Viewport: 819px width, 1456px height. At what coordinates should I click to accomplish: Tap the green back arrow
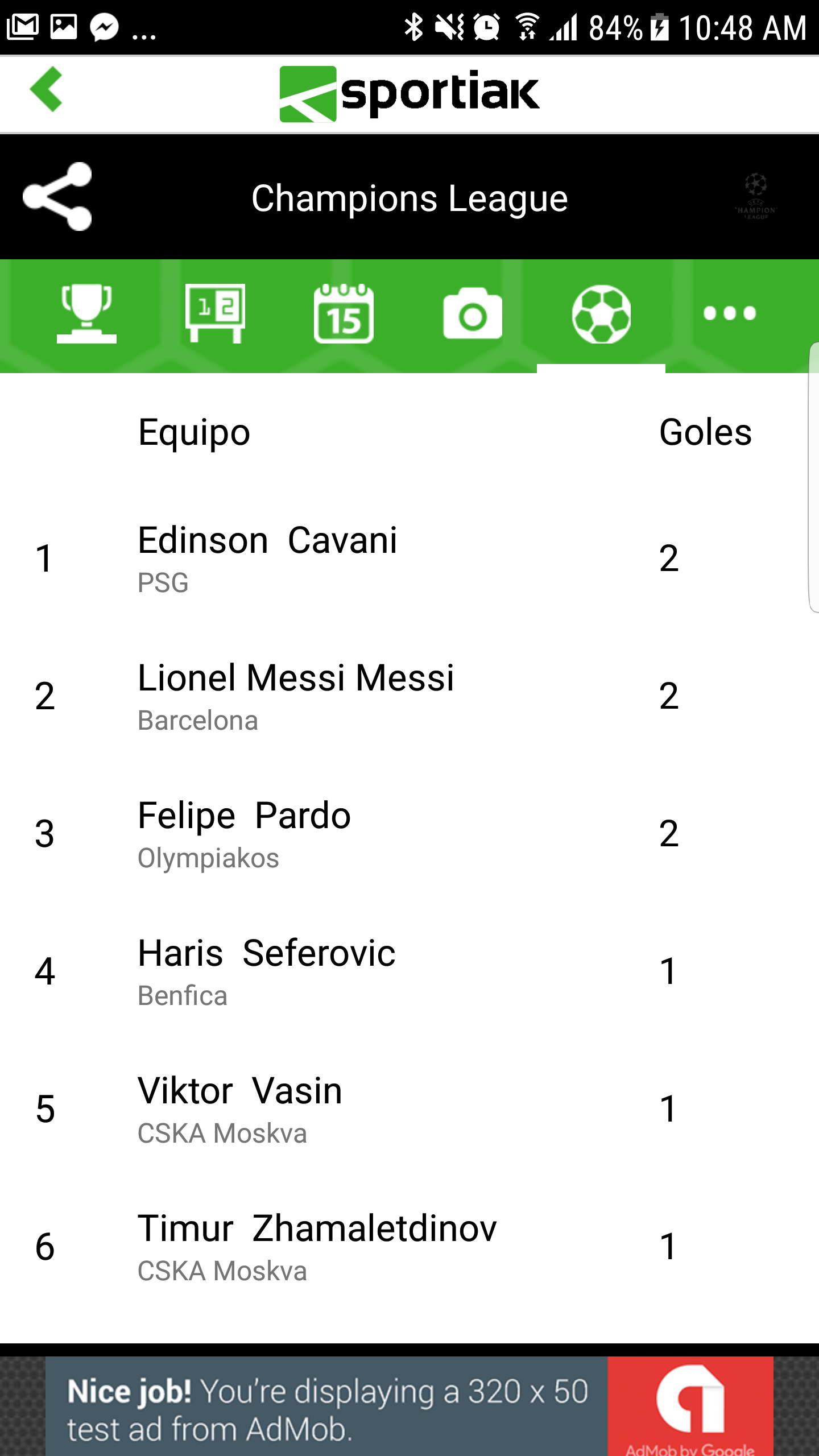[47, 89]
